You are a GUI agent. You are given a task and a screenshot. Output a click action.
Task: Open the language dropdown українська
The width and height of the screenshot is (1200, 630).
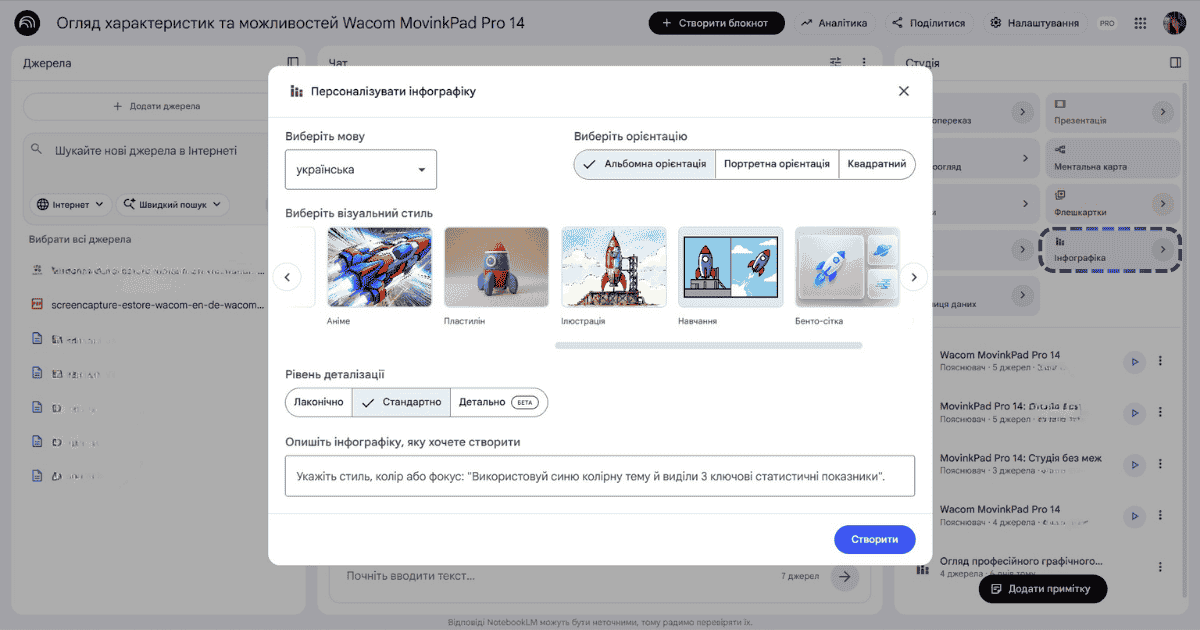[x=361, y=170]
